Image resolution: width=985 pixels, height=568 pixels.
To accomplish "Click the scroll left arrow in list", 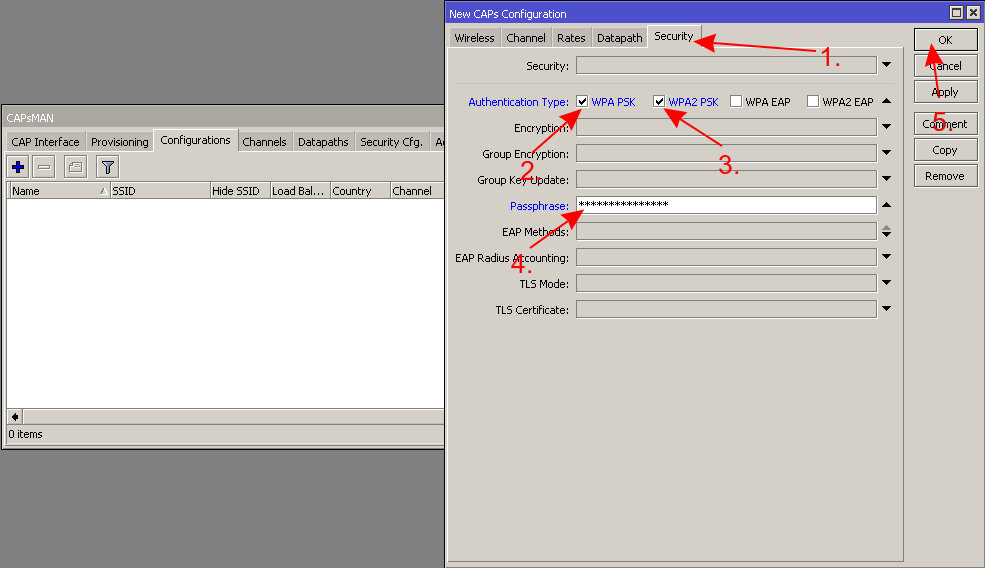I will click(x=14, y=416).
